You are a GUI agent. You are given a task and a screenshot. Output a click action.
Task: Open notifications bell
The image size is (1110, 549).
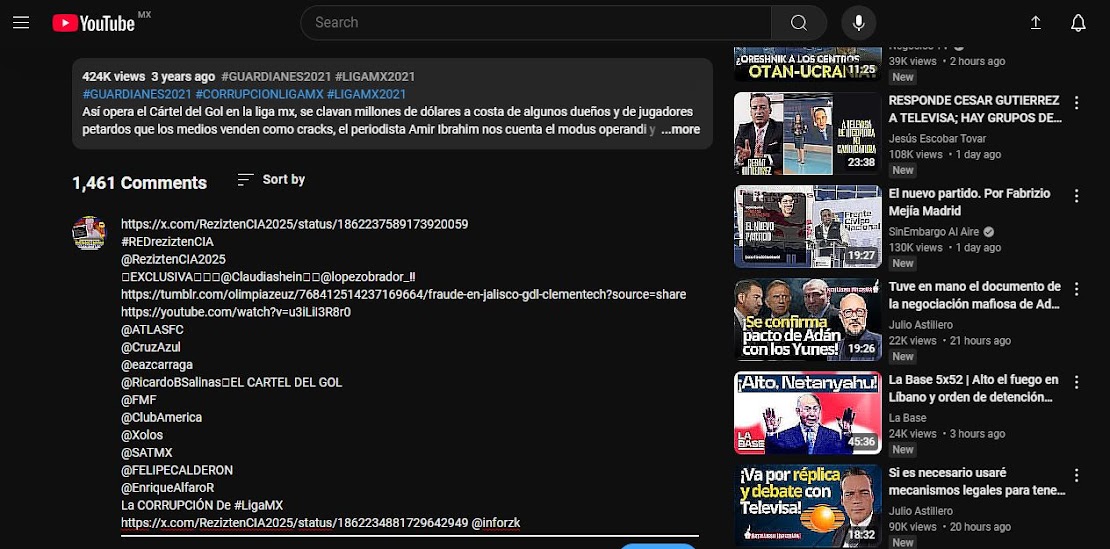click(x=1078, y=23)
